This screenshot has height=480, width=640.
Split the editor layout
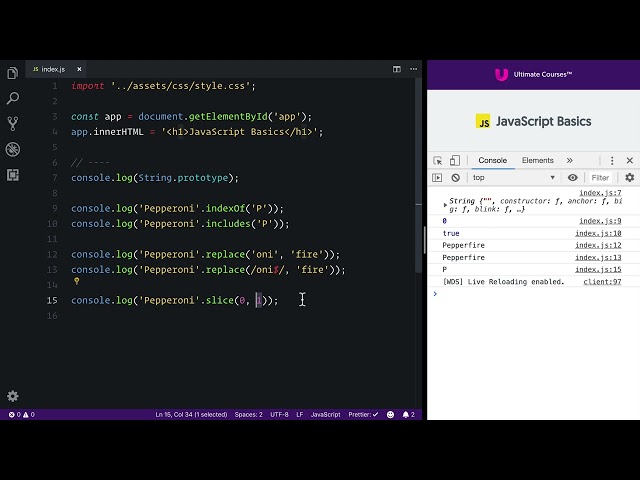[397, 69]
